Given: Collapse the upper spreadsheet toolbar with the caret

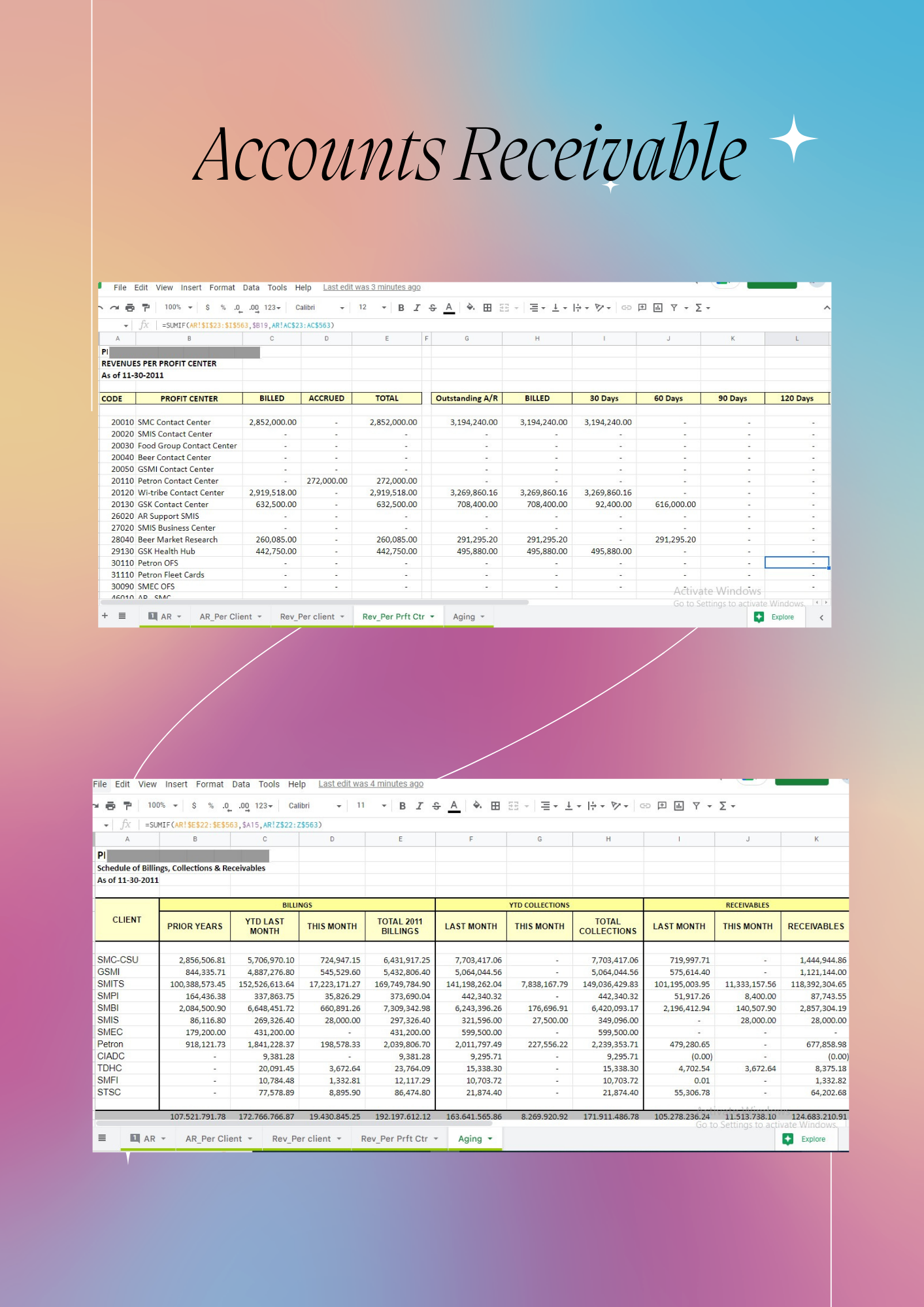Looking at the screenshot, I should click(827, 308).
